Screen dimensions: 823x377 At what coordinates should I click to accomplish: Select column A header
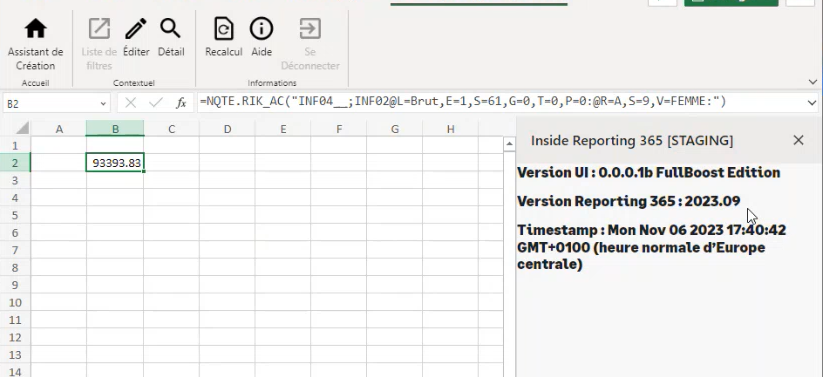click(x=59, y=129)
